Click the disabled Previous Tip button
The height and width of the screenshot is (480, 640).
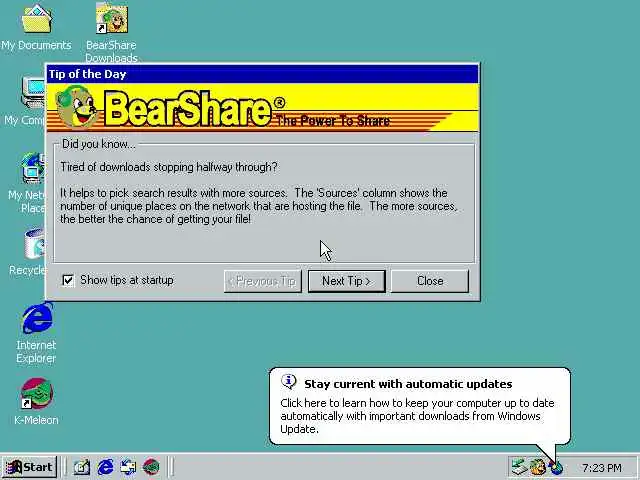pyautogui.click(x=262, y=281)
